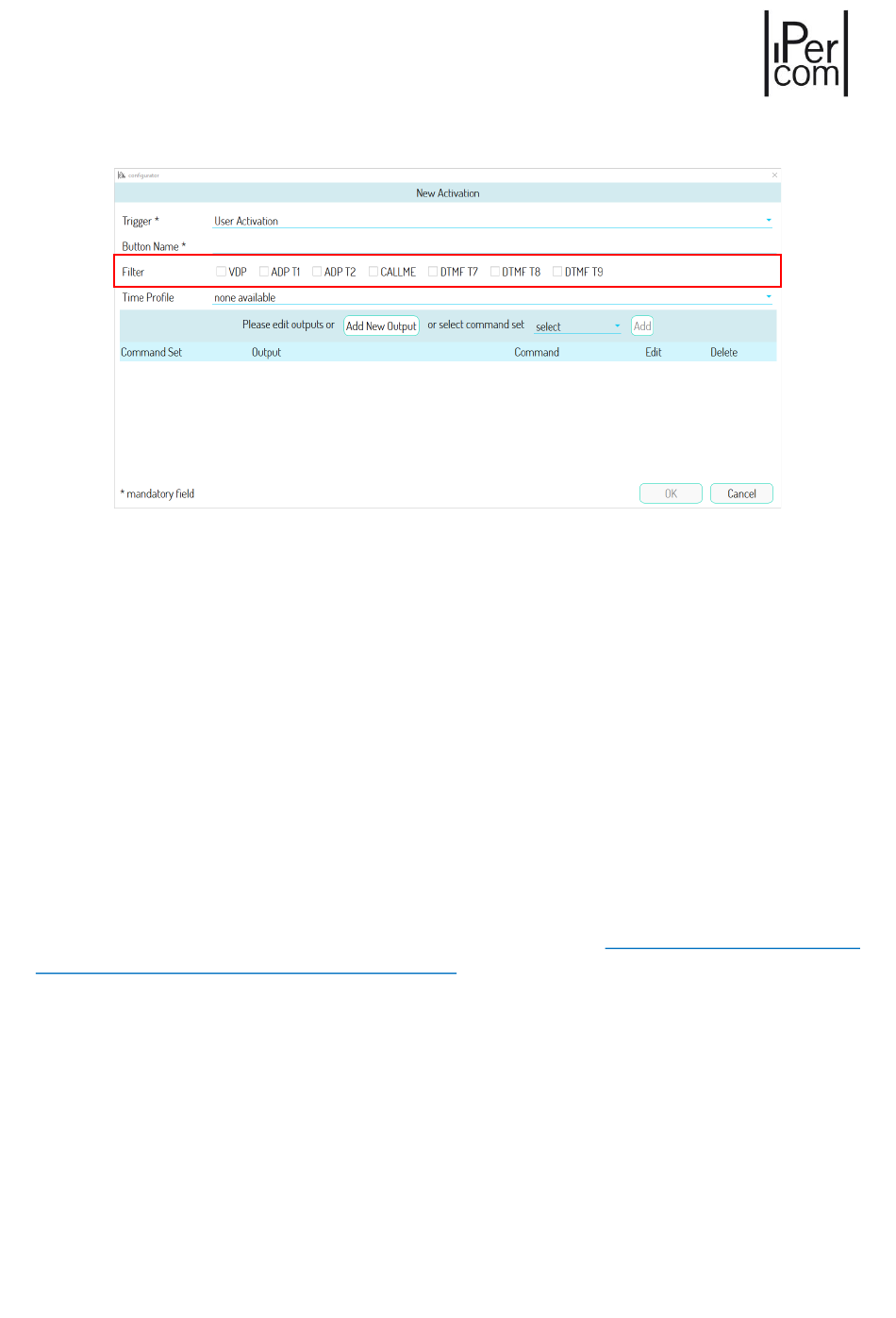Click the Delete column header
The width and height of the screenshot is (896, 1318).
(724, 352)
